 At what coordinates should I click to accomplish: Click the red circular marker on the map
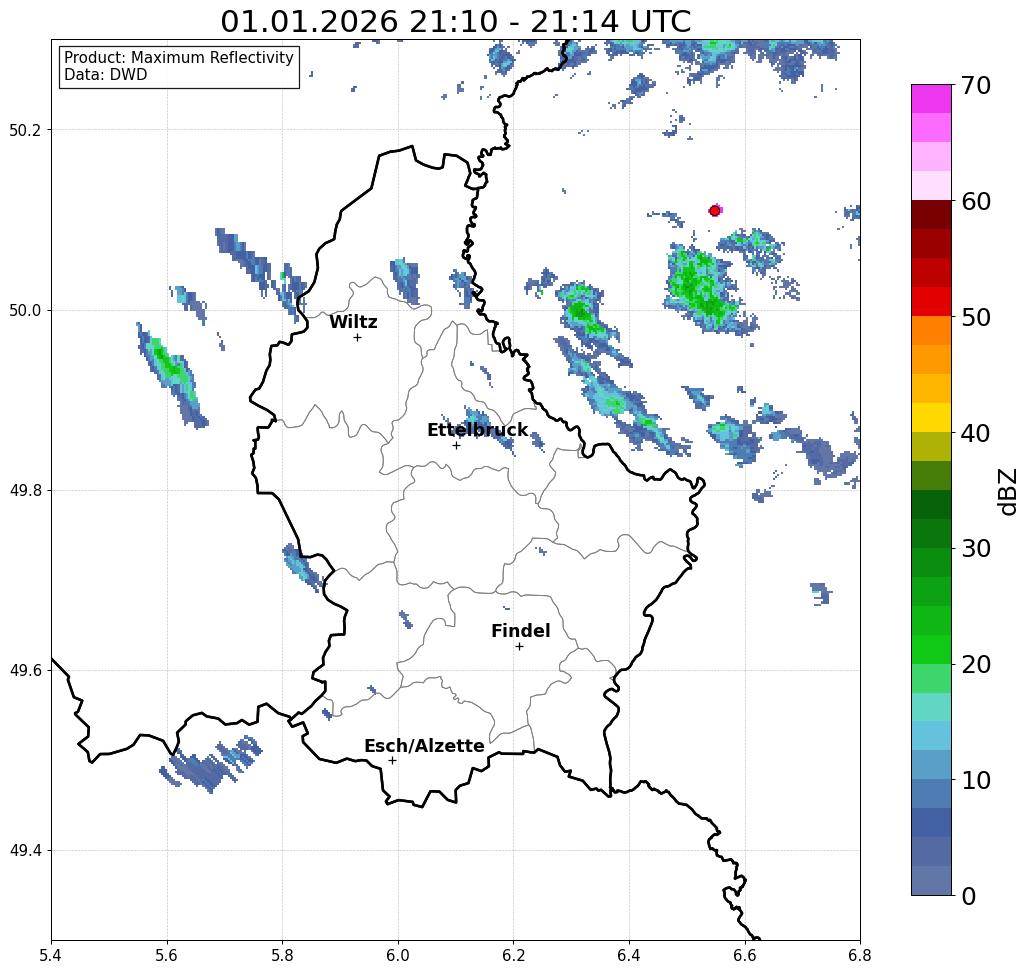tap(715, 211)
